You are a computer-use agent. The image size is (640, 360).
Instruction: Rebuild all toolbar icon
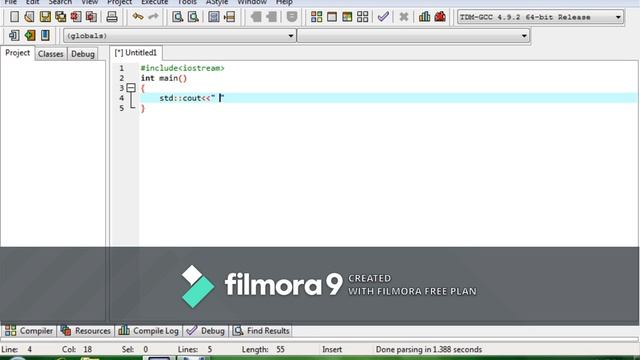point(362,17)
